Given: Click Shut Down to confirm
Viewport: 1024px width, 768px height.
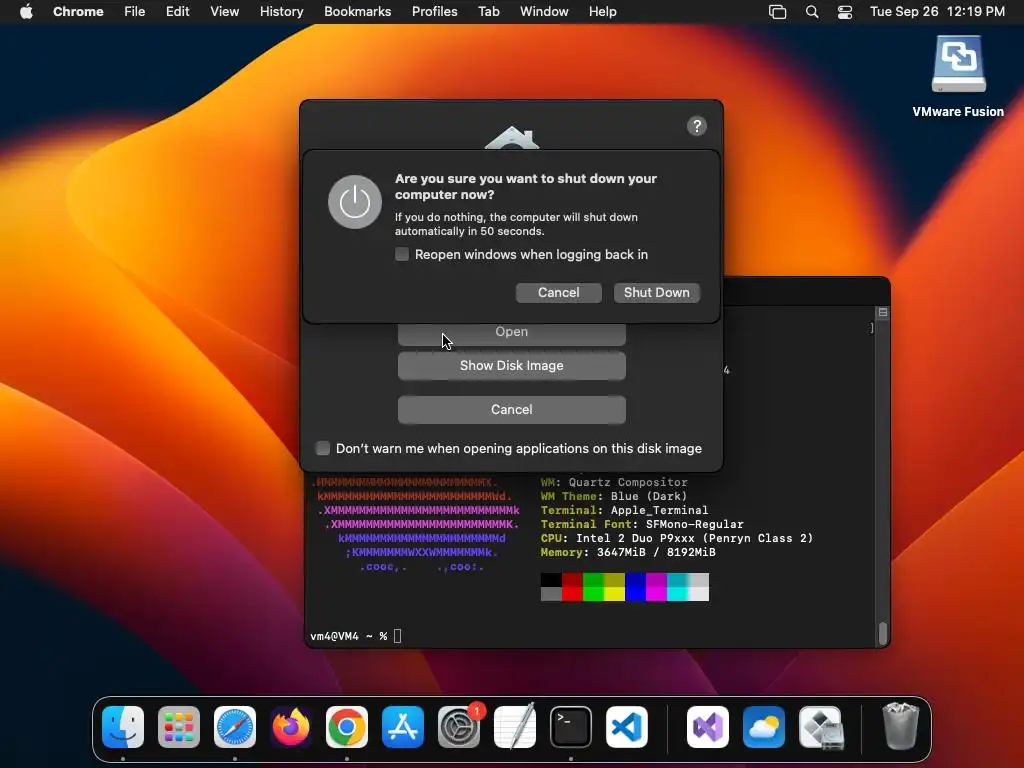Looking at the screenshot, I should point(656,293).
